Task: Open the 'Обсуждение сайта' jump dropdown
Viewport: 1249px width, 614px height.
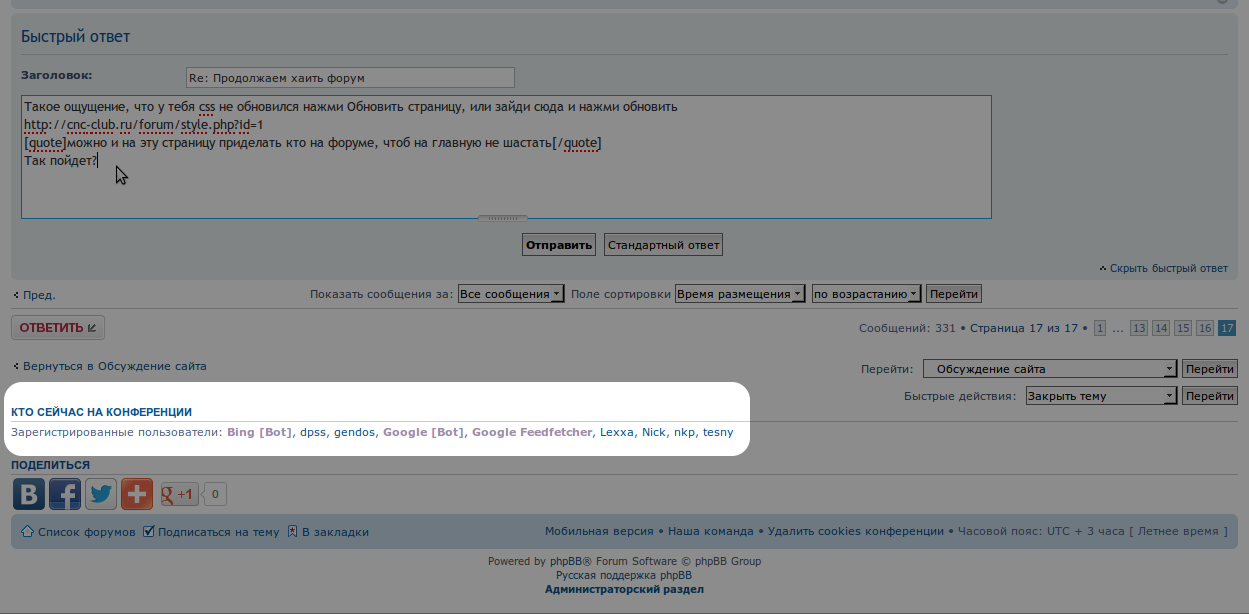Action: (x=1050, y=369)
